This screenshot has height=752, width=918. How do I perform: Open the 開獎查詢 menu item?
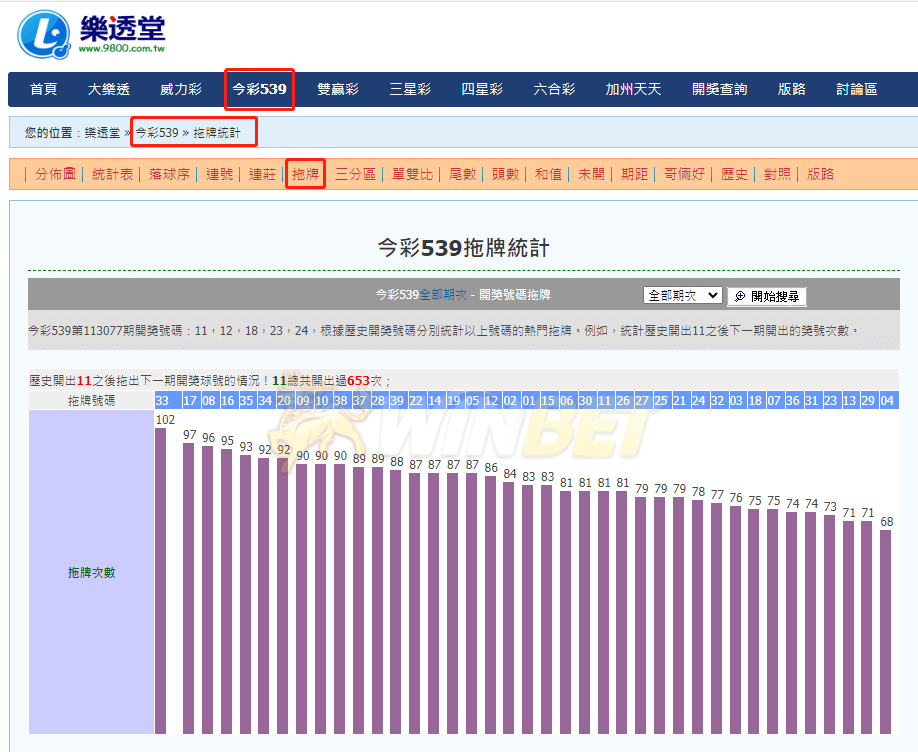(720, 89)
